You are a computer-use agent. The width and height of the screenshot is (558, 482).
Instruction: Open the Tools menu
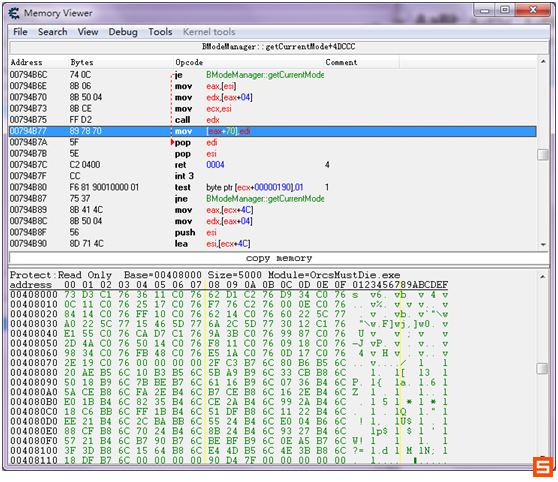click(x=160, y=32)
